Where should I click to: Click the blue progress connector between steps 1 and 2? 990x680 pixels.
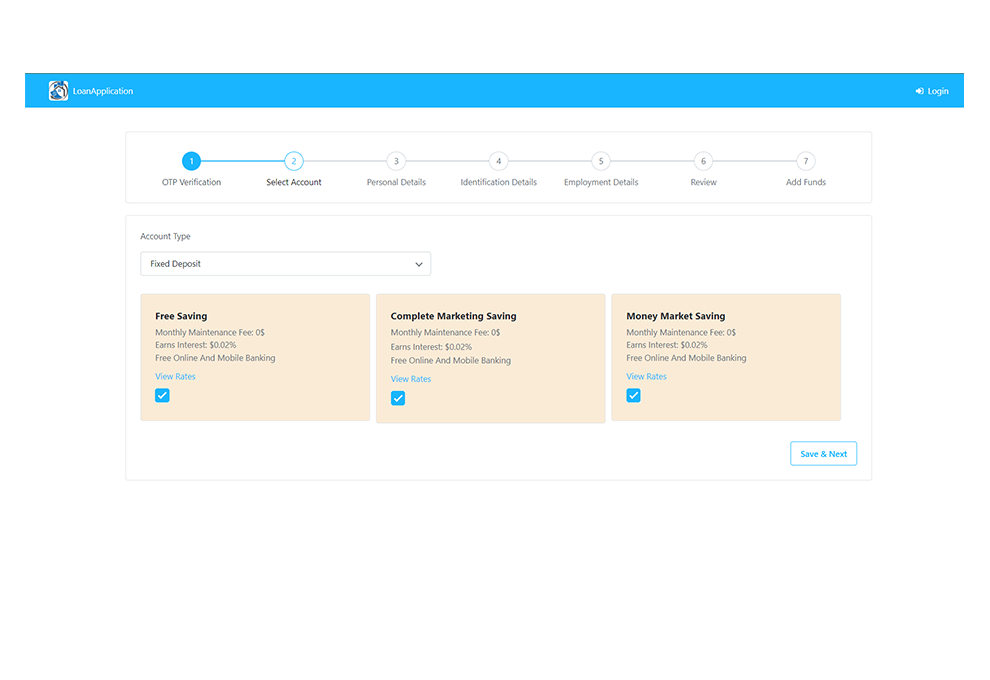pyautogui.click(x=242, y=160)
